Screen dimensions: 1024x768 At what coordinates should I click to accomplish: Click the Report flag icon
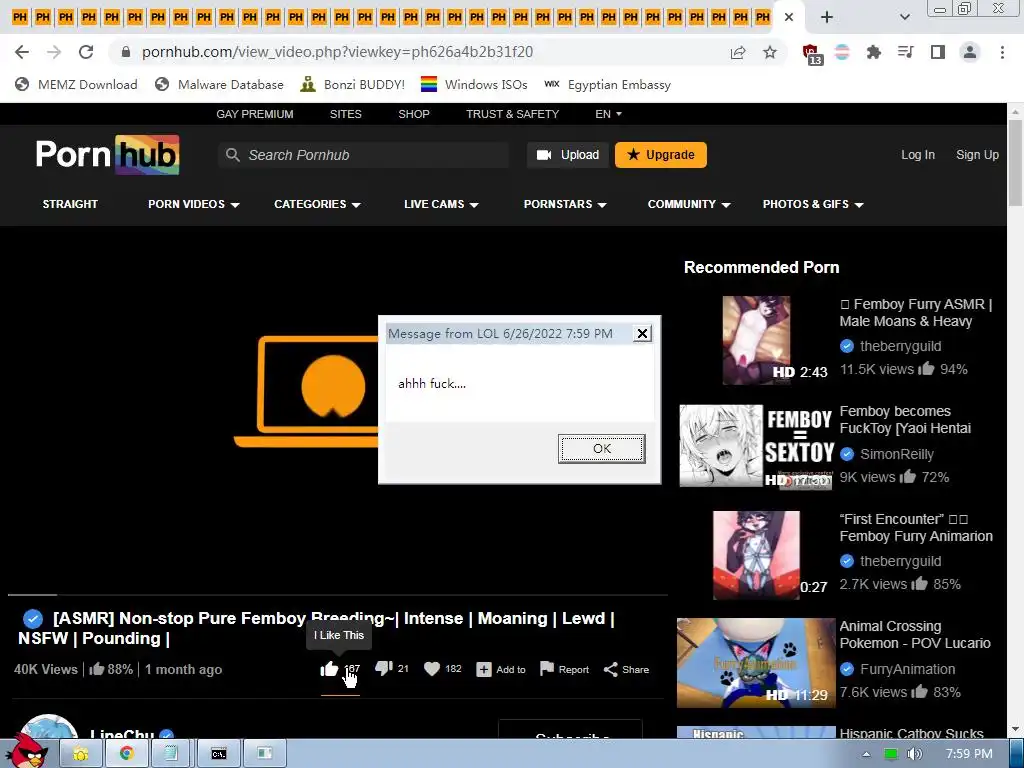tap(547, 669)
